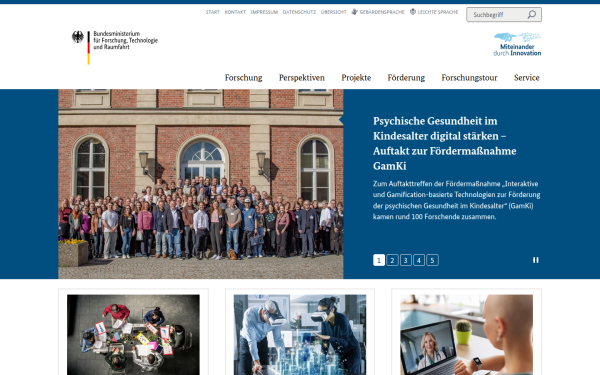Open the Projekte menu
Viewport: 600px width, 375px height.
[356, 78]
